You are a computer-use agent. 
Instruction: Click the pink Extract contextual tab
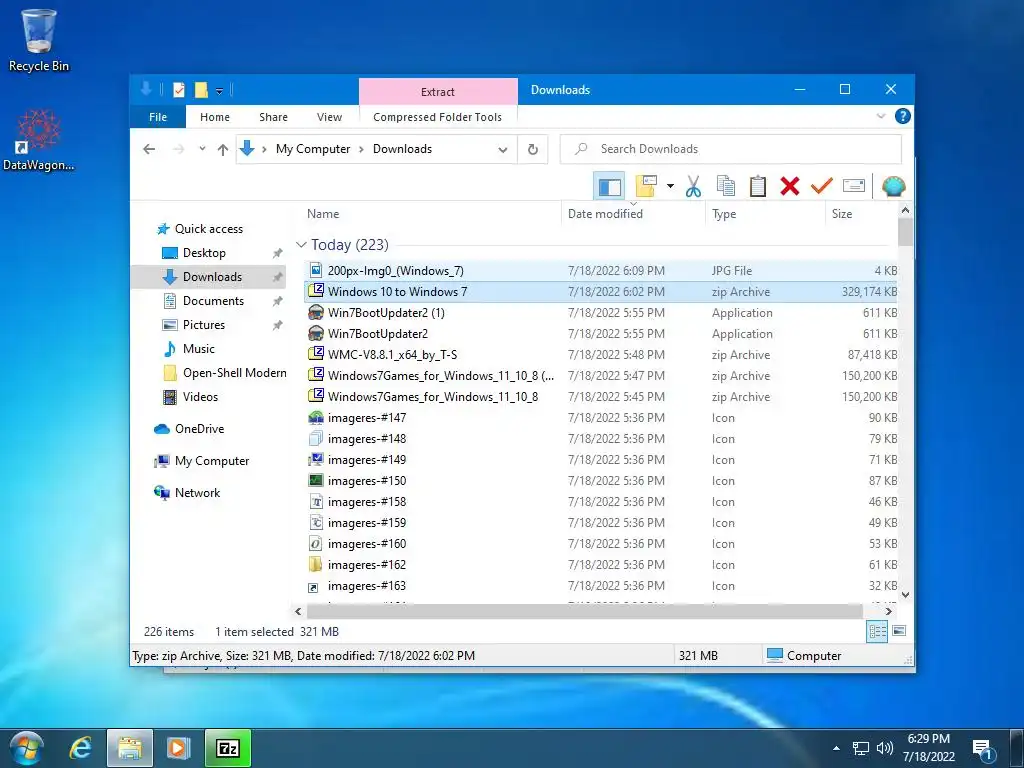(438, 91)
